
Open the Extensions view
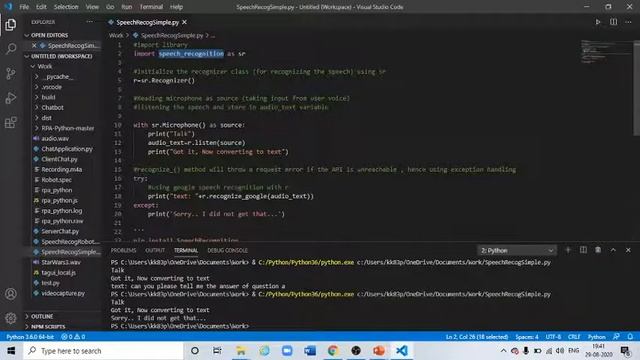click(x=11, y=122)
